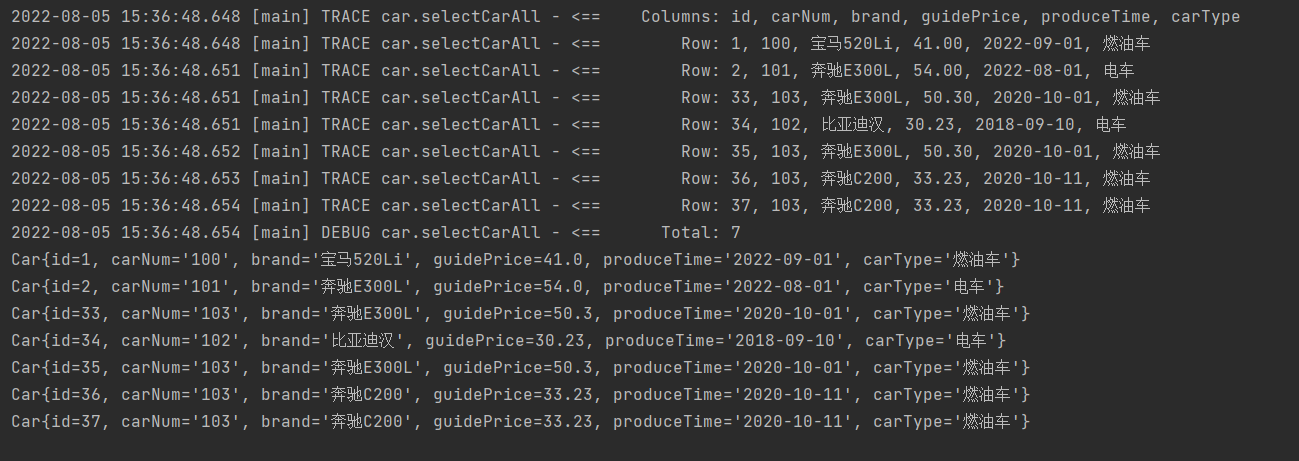1299x461 pixels.
Task: Click the Car{id=34} 比亚迪汉 output line
Action: tap(509, 341)
